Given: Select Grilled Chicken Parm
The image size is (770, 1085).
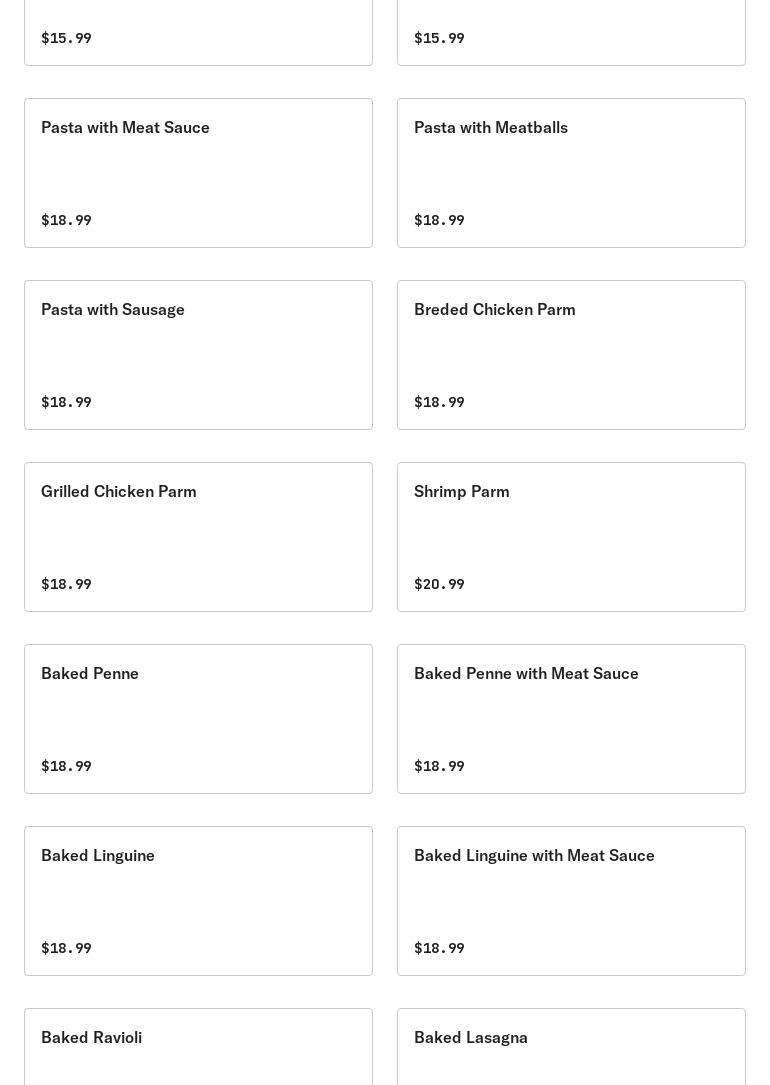Looking at the screenshot, I should point(118,492).
